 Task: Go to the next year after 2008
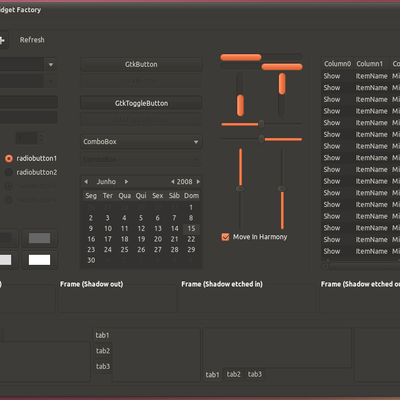[x=198, y=182]
